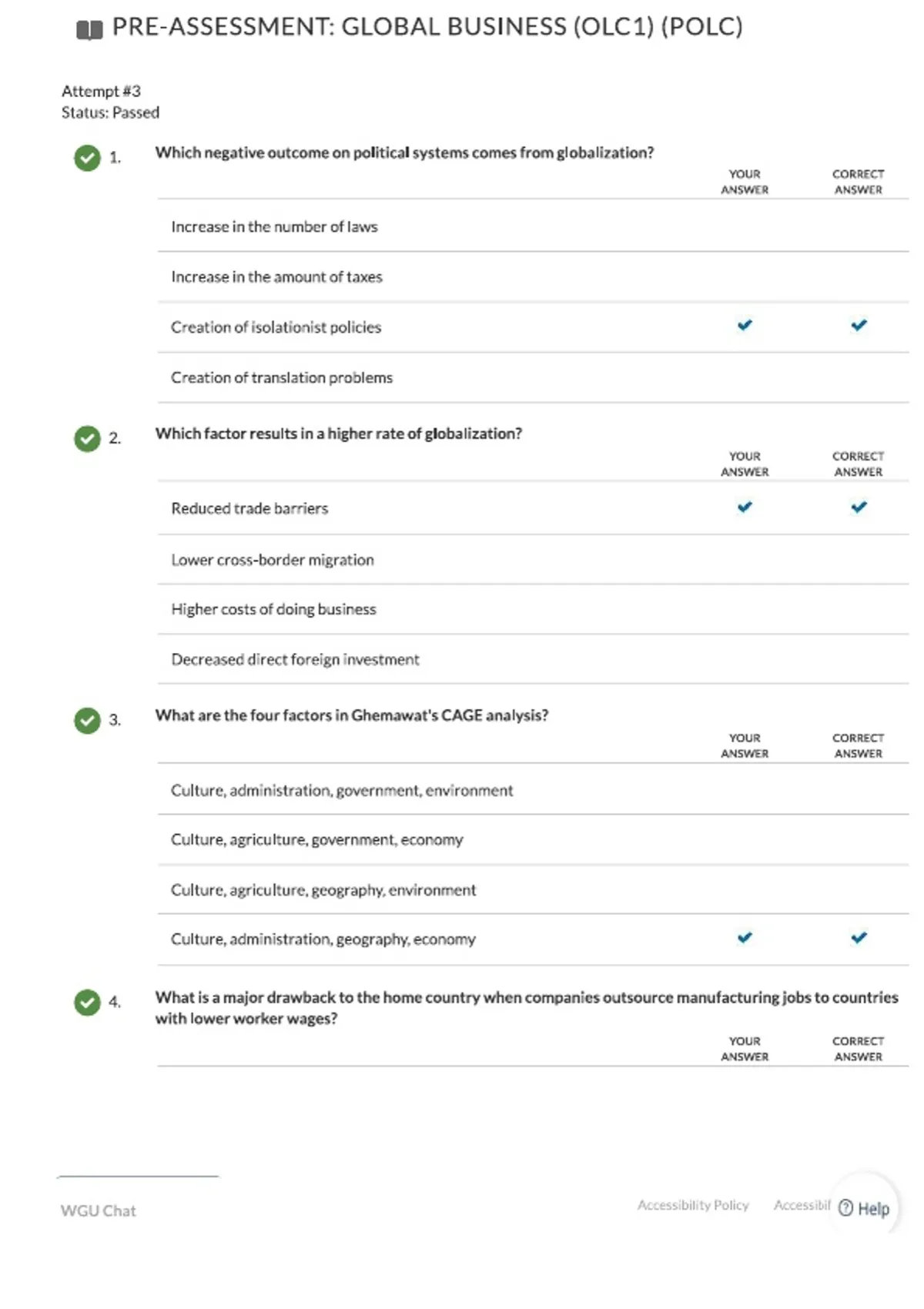
Task: Click the Creation of translation problems row
Action: (533, 377)
